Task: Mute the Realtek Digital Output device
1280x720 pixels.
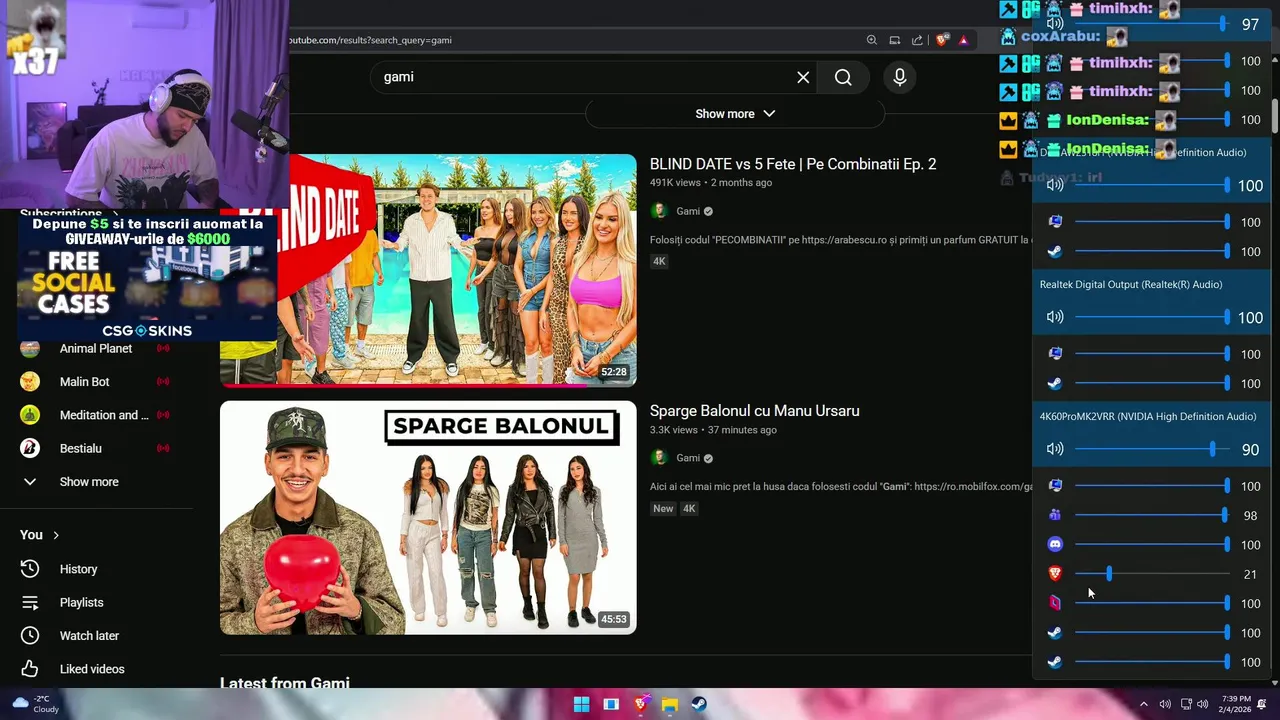Action: [1055, 317]
